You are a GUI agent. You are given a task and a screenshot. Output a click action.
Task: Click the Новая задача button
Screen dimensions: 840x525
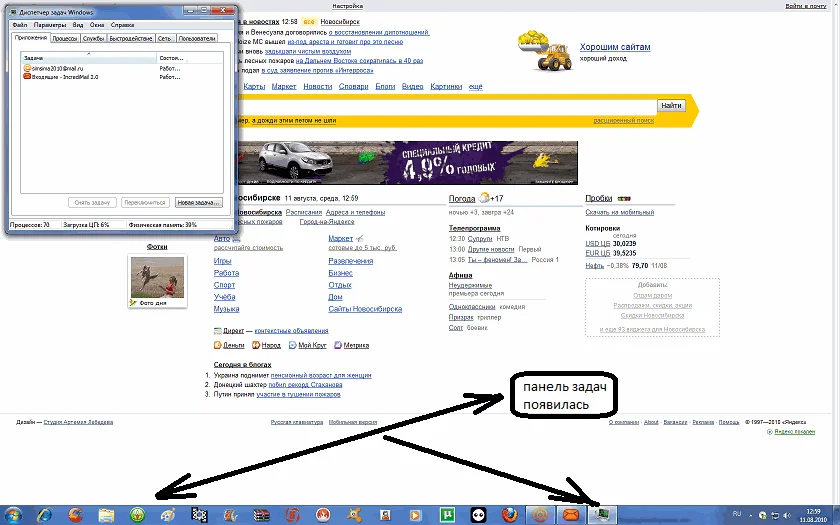tap(198, 202)
